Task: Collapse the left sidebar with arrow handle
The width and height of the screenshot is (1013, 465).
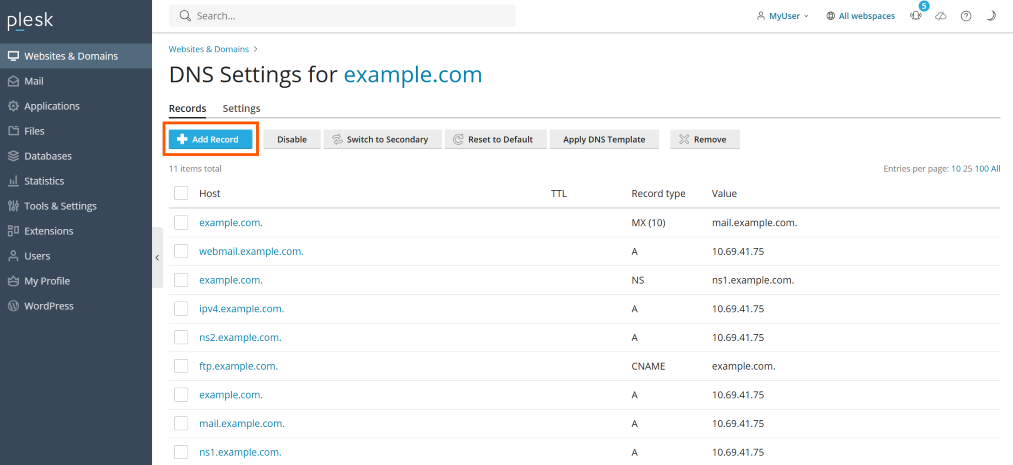Action: pos(157,257)
